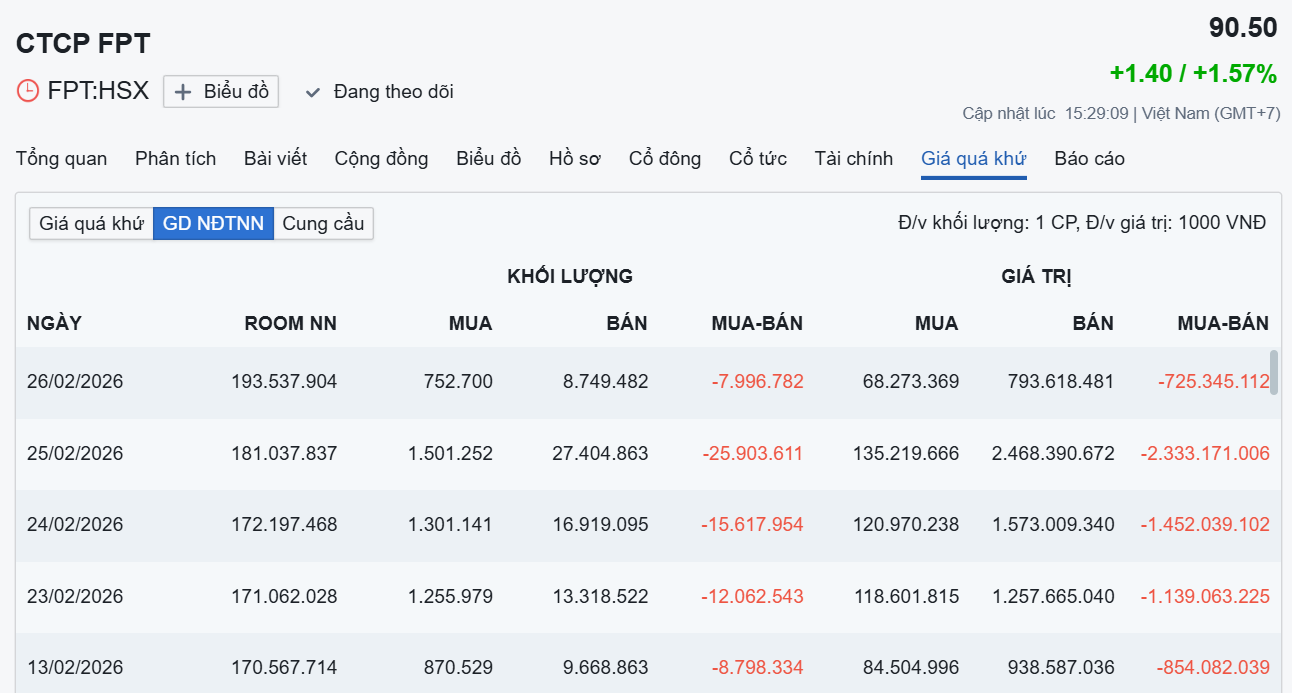Click the NGÀY column header
1292x693 pixels.
coord(54,323)
